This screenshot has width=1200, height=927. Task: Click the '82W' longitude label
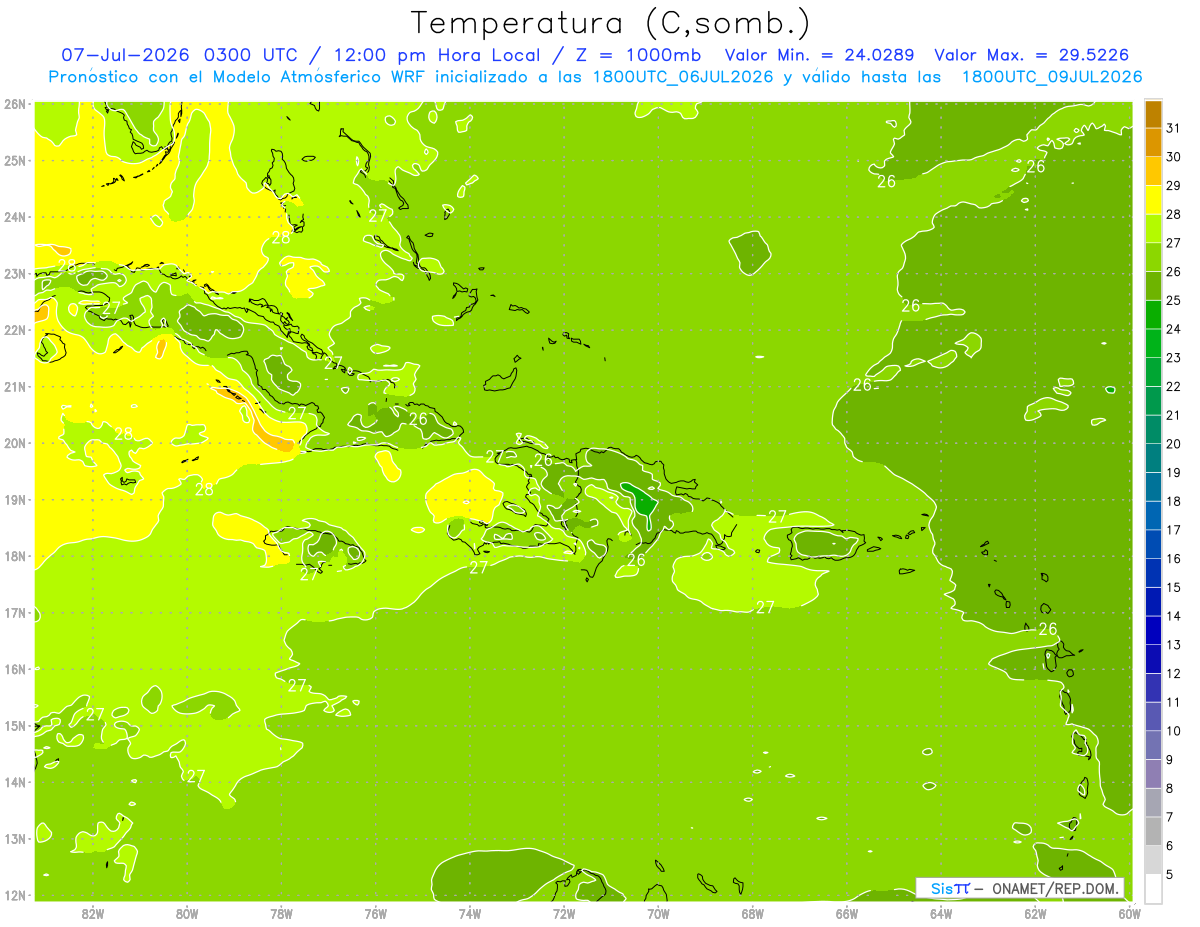(x=93, y=913)
